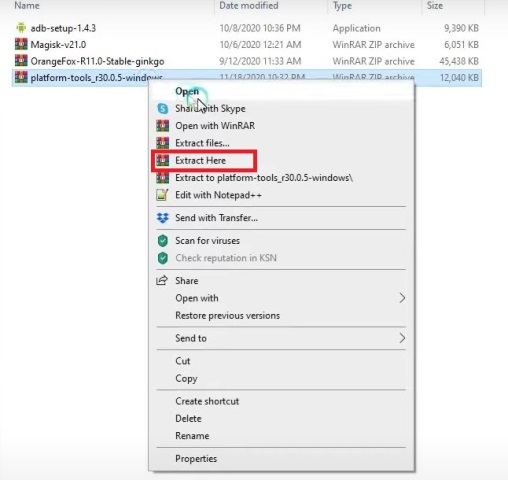
Task: Click the platform-tools_r30.0.5-windows archive icon
Action: click(21, 77)
